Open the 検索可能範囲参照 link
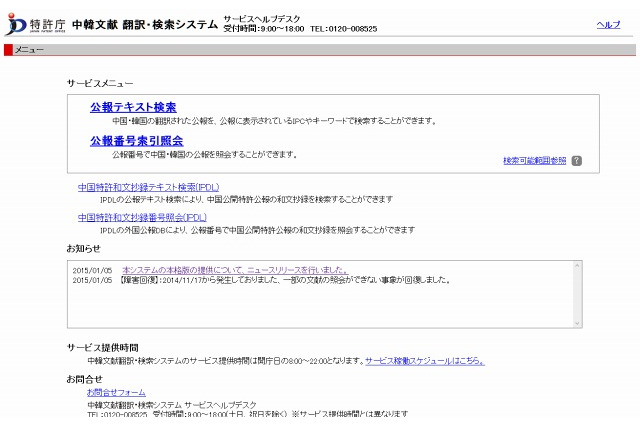640x426 pixels. point(534,160)
